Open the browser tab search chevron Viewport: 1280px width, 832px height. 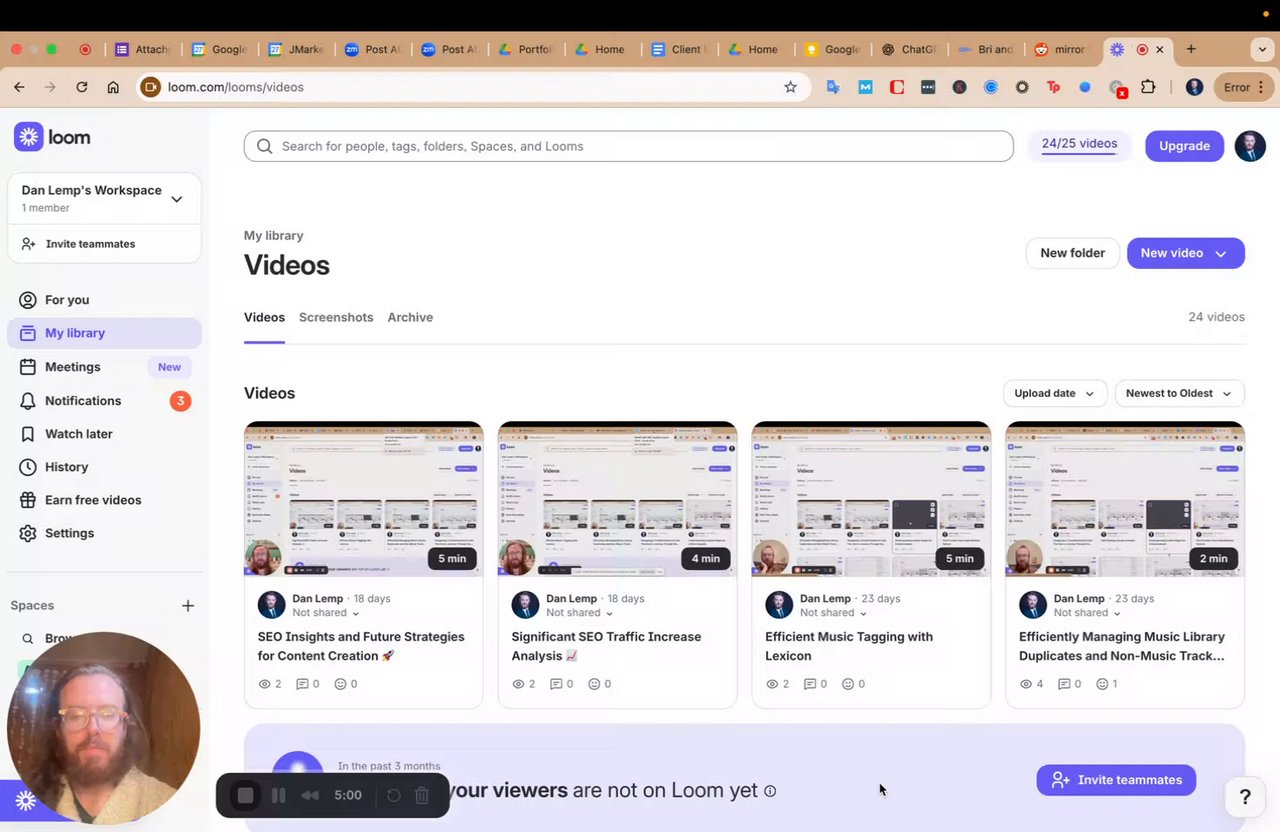[x=1262, y=49]
